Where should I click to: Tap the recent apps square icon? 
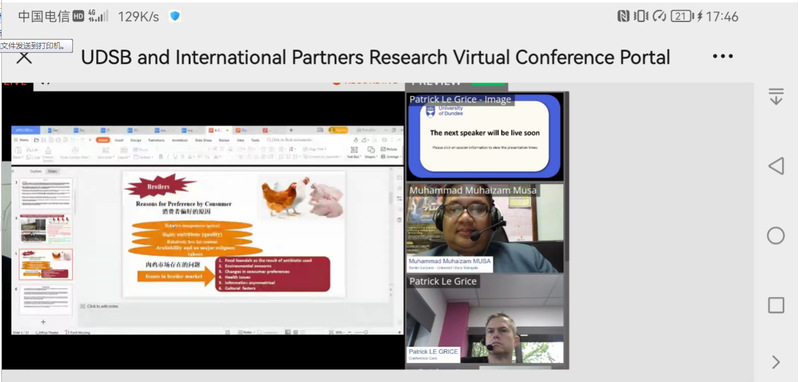point(776,305)
